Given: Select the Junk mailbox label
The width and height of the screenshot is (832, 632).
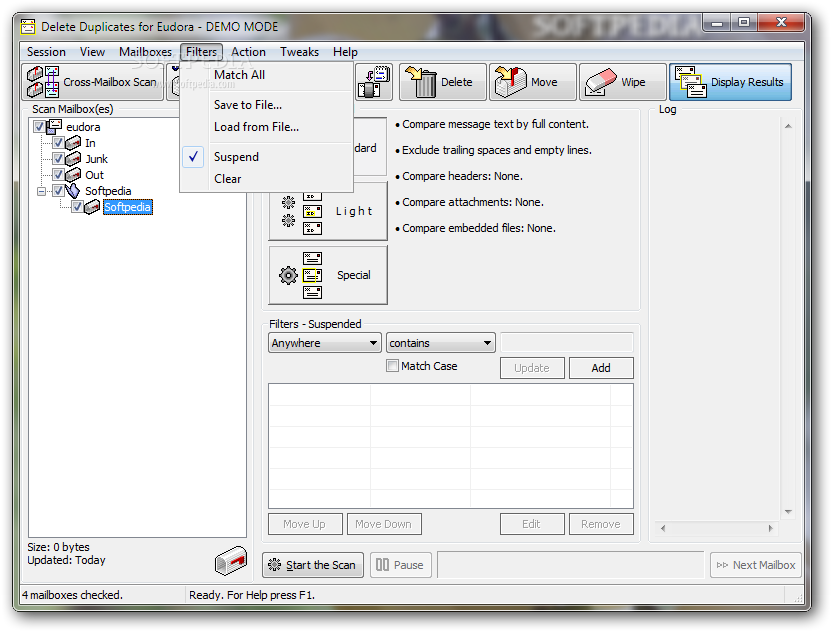Looking at the screenshot, I should tap(97, 159).
